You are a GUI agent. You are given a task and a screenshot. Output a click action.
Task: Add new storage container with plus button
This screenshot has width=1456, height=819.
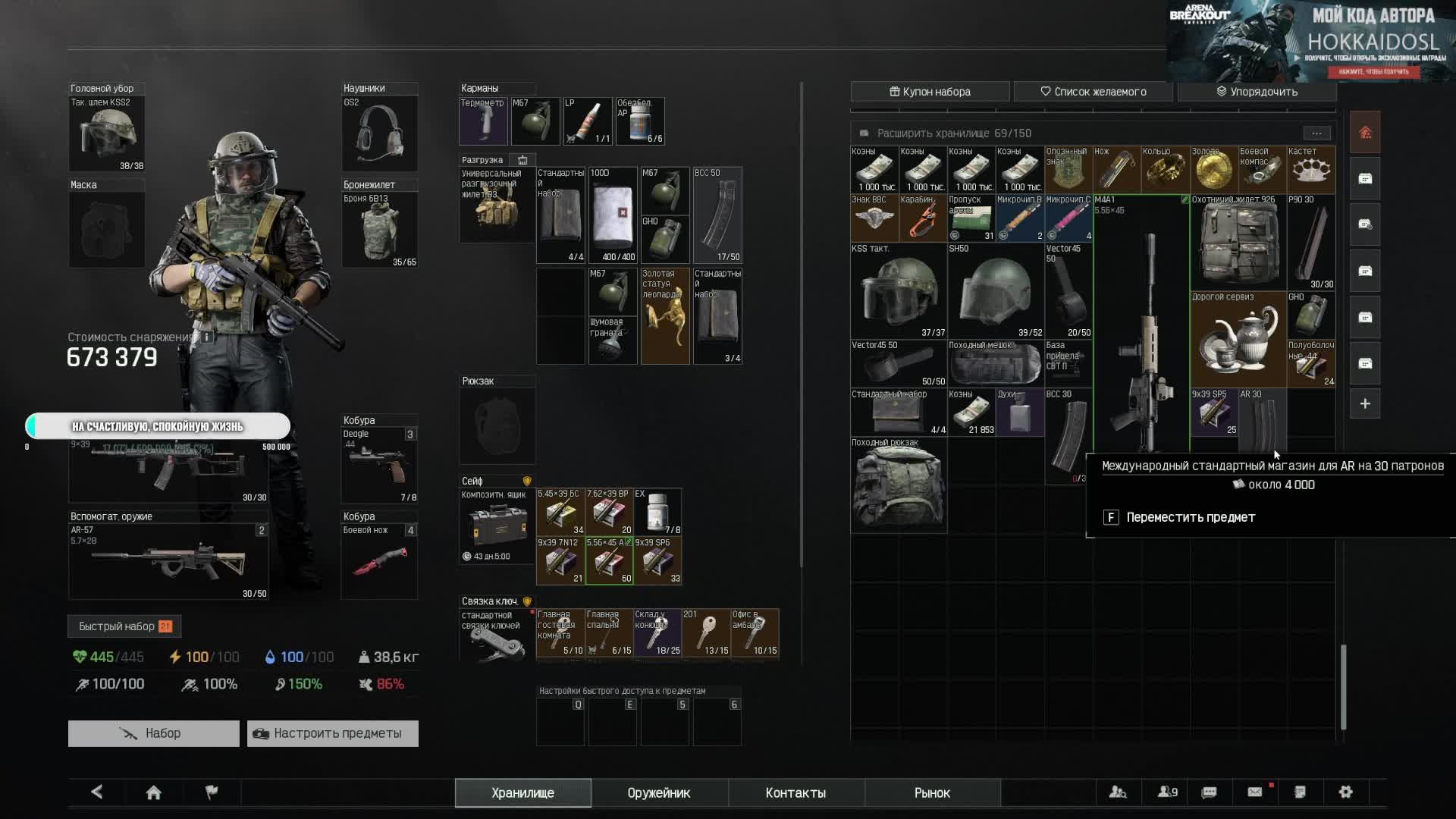tap(1365, 404)
